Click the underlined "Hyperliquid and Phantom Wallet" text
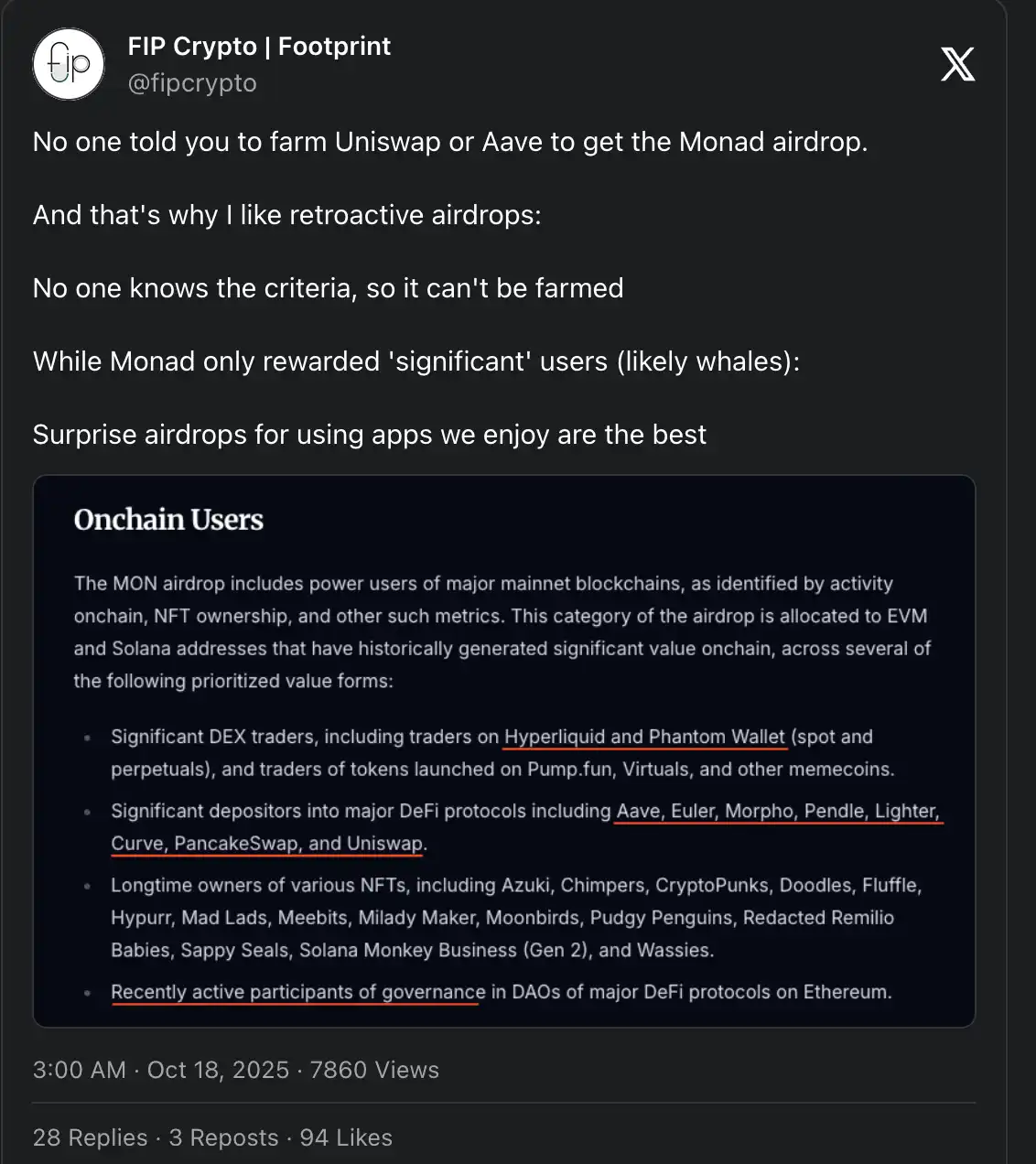This screenshot has height=1164, width=1036. [644, 737]
